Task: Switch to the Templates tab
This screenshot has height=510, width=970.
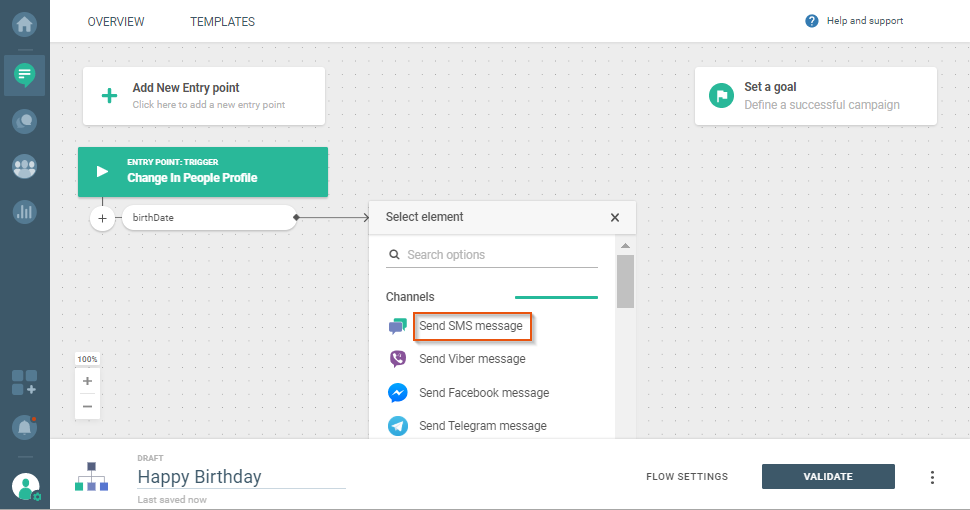Action: tap(222, 22)
